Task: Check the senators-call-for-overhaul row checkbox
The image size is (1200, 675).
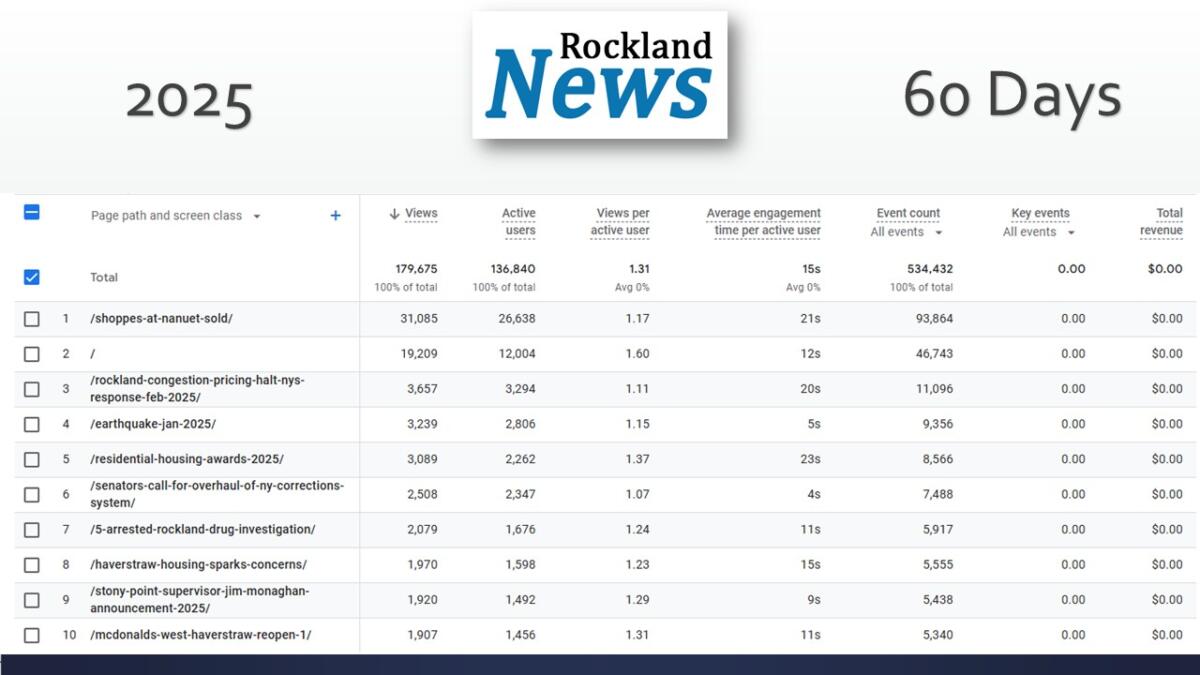Action: [x=31, y=494]
